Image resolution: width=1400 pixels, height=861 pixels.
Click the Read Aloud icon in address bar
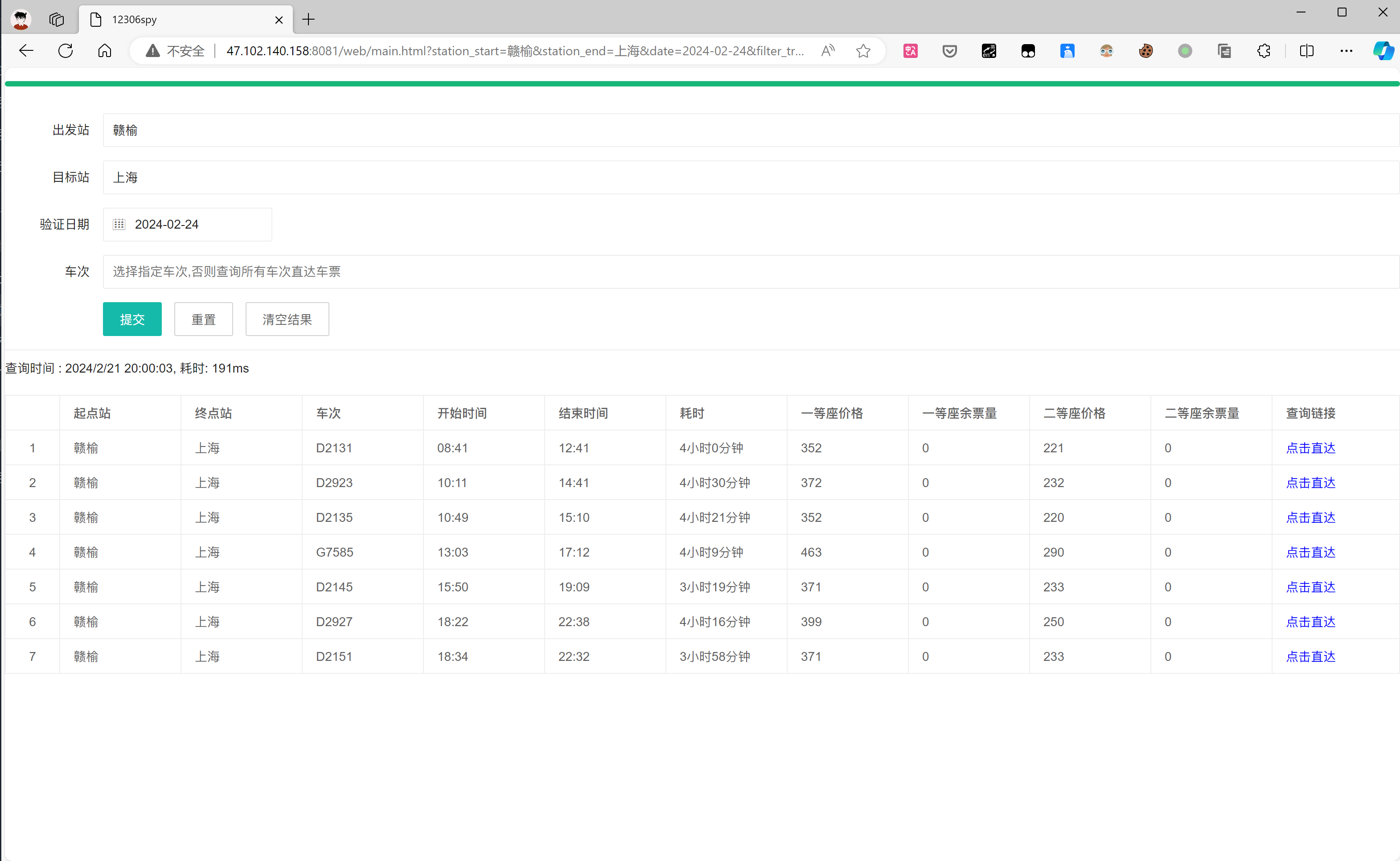(828, 51)
